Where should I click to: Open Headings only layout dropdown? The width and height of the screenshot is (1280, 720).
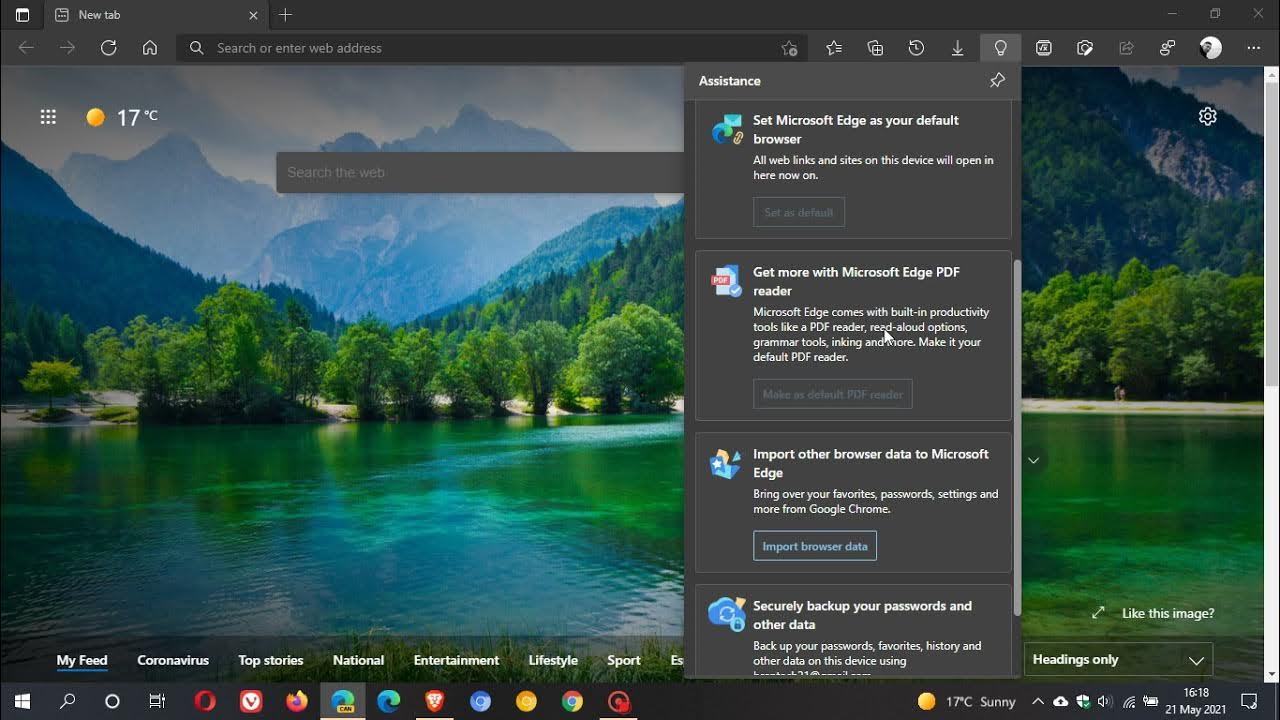click(x=1118, y=660)
